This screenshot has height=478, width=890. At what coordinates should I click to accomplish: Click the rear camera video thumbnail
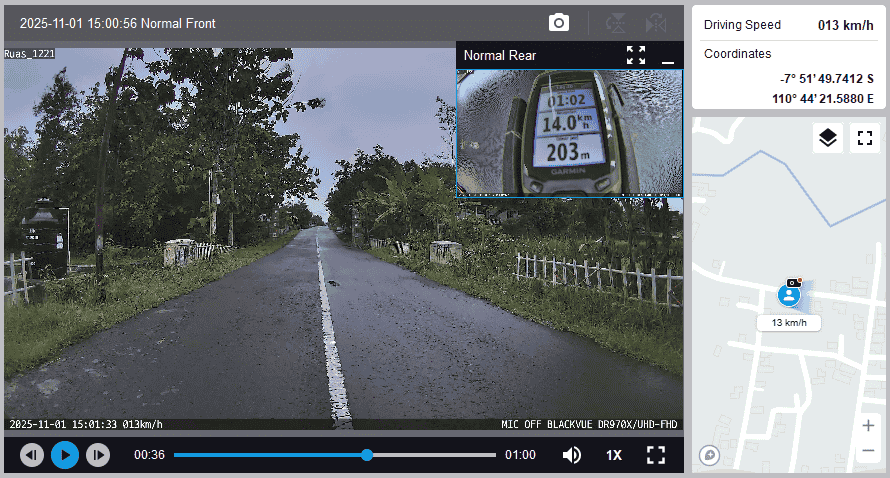[x=569, y=132]
